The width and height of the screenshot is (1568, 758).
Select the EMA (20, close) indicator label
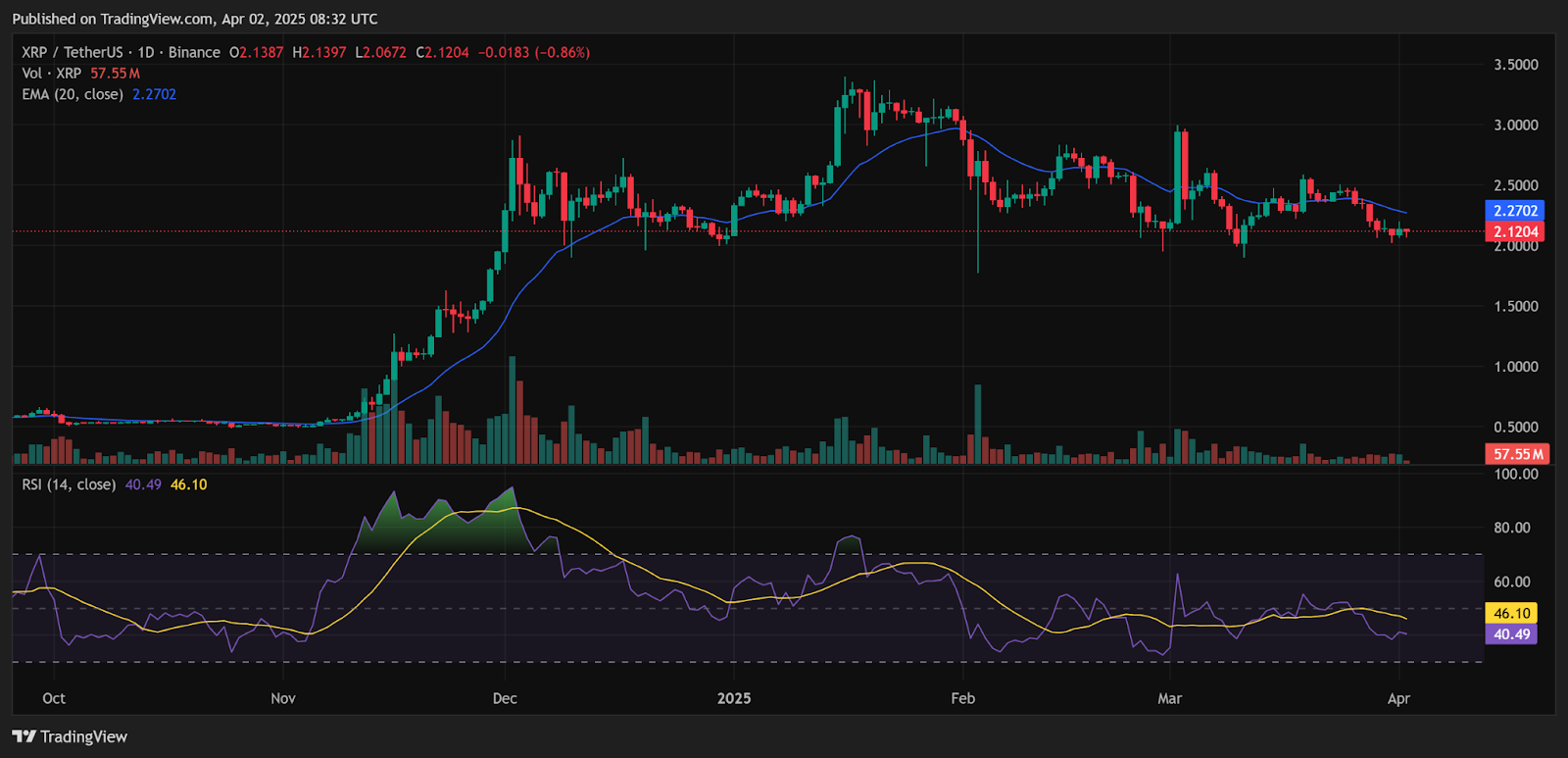click(73, 94)
